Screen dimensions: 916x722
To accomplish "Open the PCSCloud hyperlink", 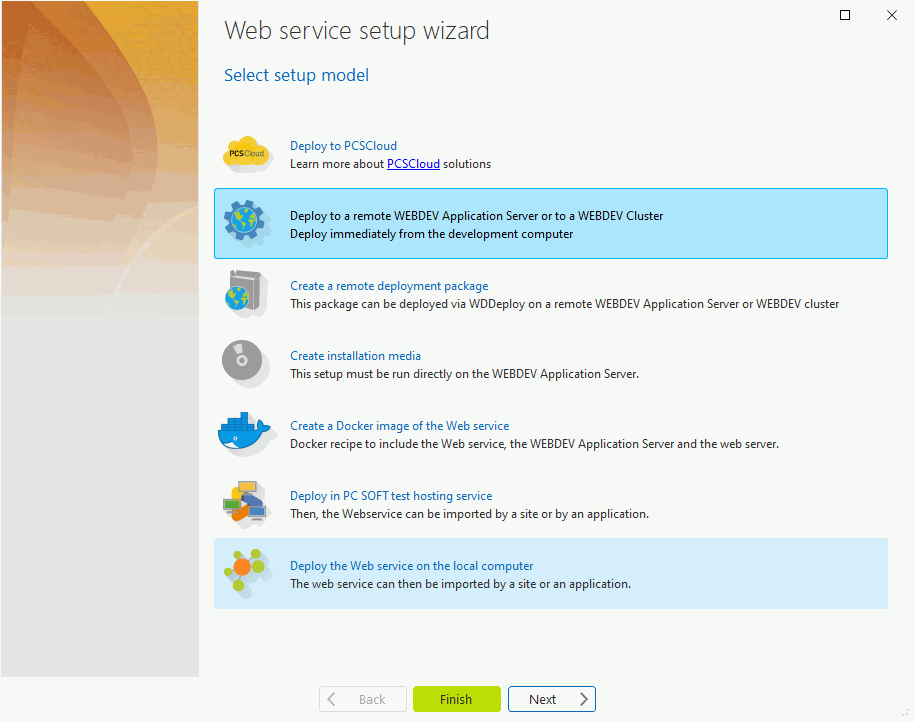I will [x=413, y=164].
